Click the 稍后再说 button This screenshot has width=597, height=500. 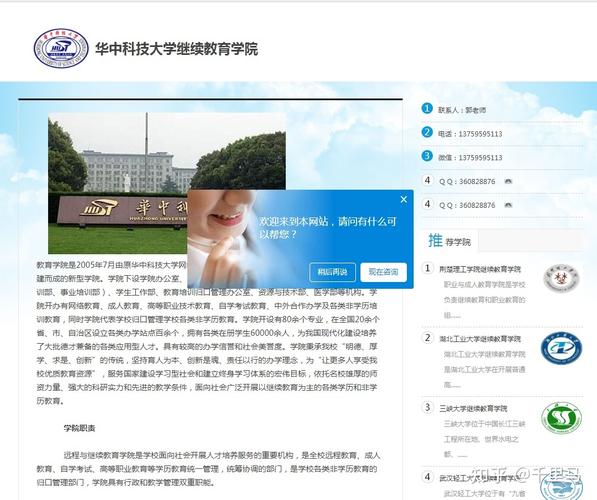tap(332, 272)
